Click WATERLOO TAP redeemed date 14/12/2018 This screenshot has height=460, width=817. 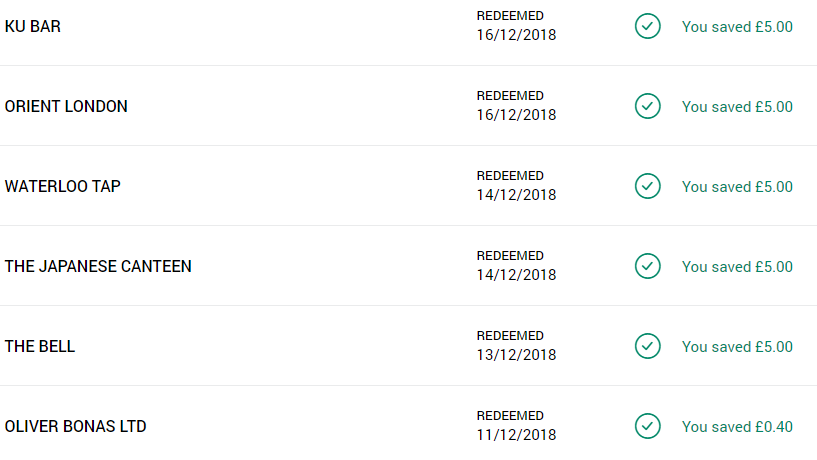pos(516,195)
